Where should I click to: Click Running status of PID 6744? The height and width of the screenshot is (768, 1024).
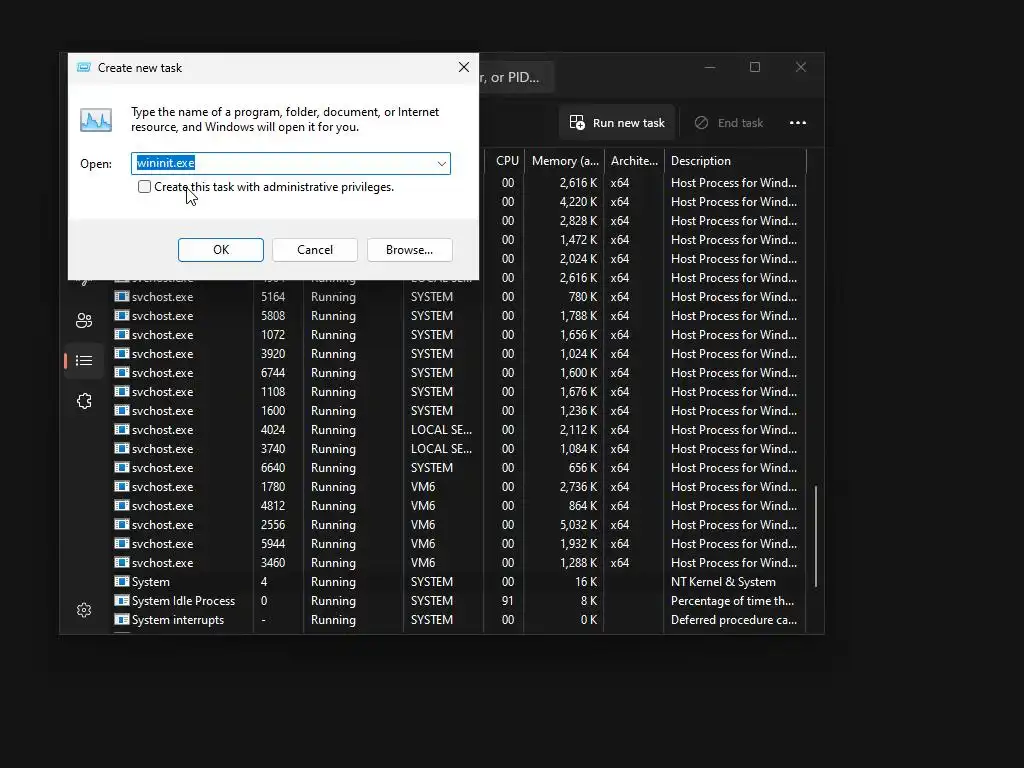coord(333,373)
